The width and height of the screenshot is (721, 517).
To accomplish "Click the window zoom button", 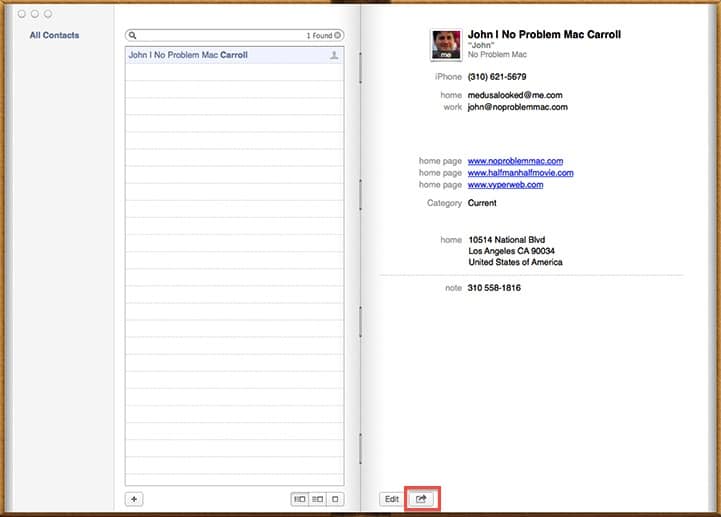I will point(48,14).
